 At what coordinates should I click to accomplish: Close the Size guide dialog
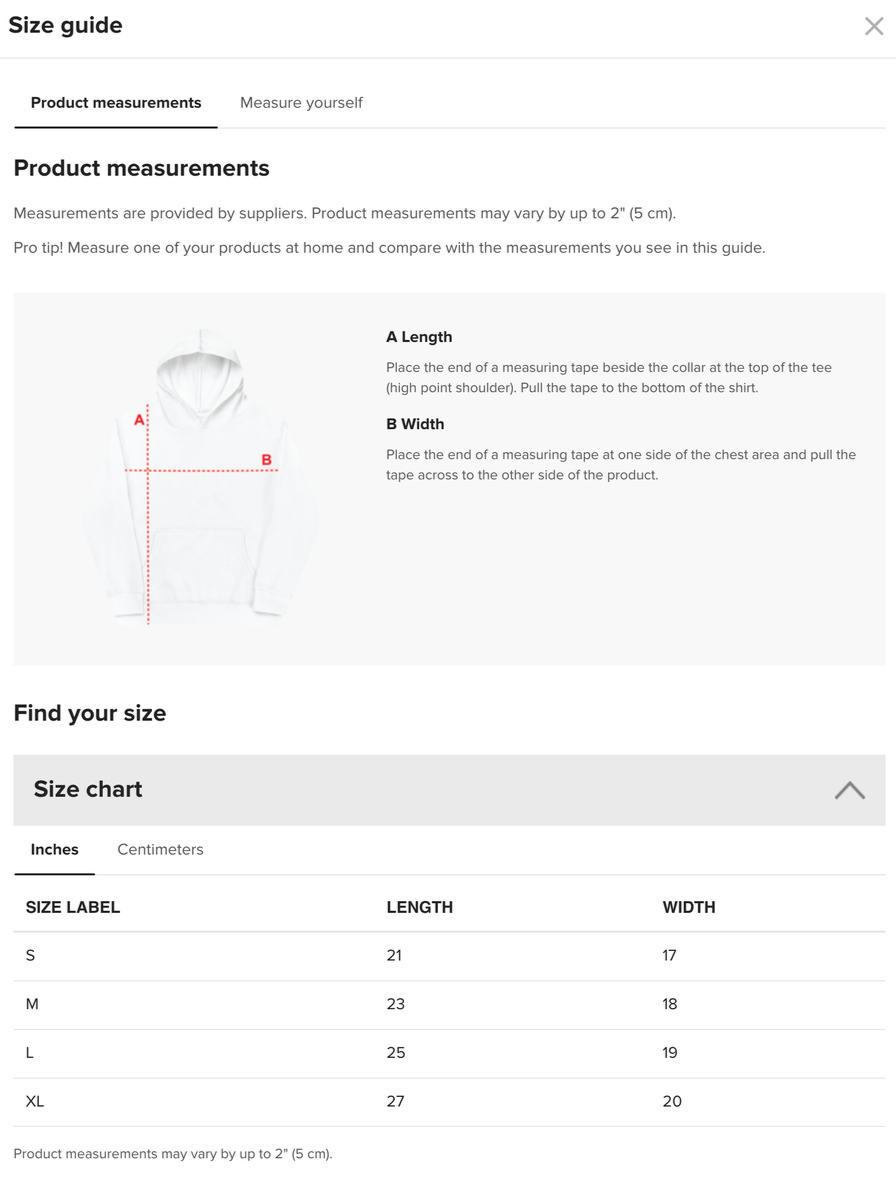point(874,27)
